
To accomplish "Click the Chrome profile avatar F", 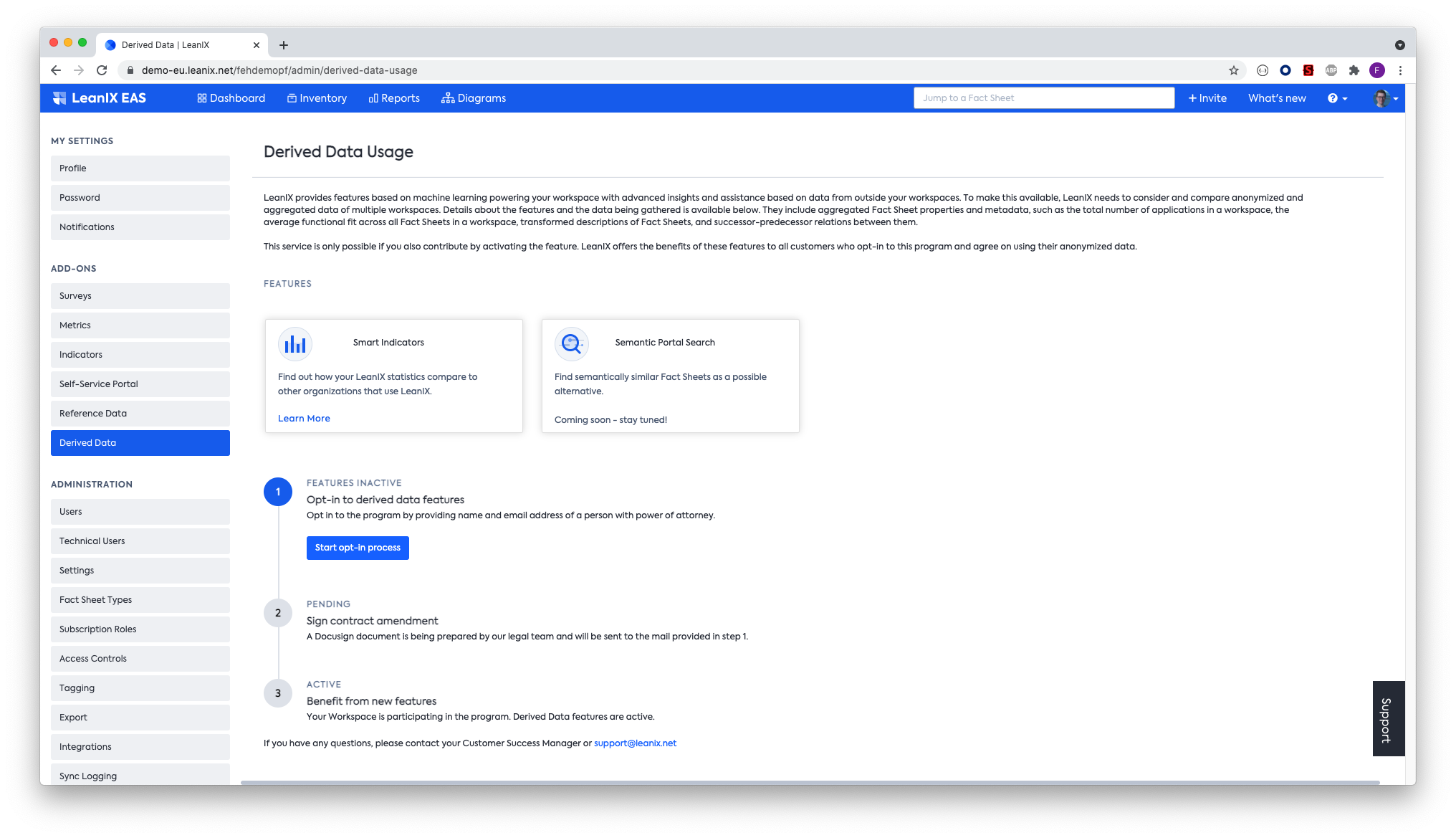I will pos(1377,70).
